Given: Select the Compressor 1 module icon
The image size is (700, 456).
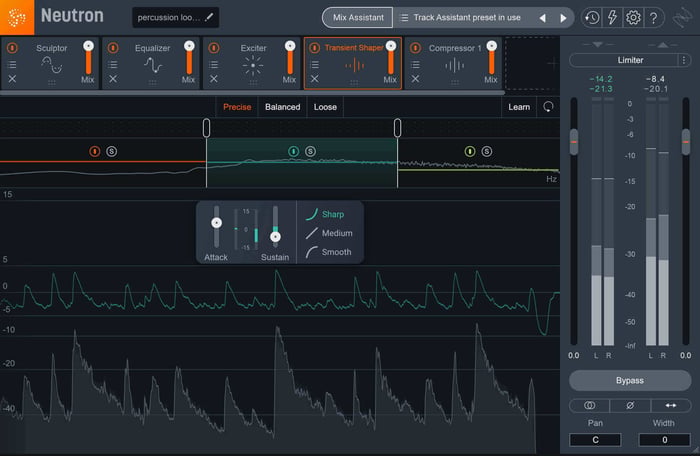Looking at the screenshot, I should pyautogui.click(x=454, y=66).
